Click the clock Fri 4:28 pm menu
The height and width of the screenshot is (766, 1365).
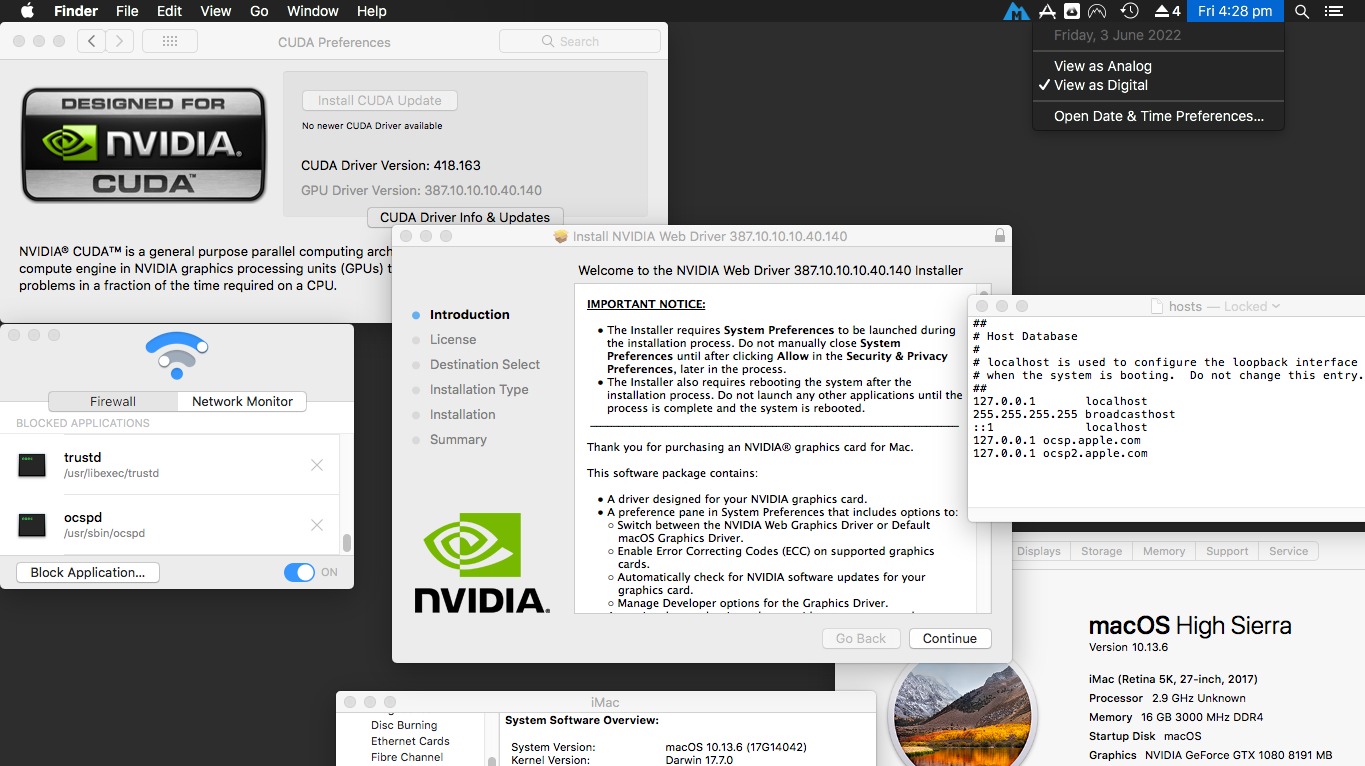click(x=1235, y=11)
